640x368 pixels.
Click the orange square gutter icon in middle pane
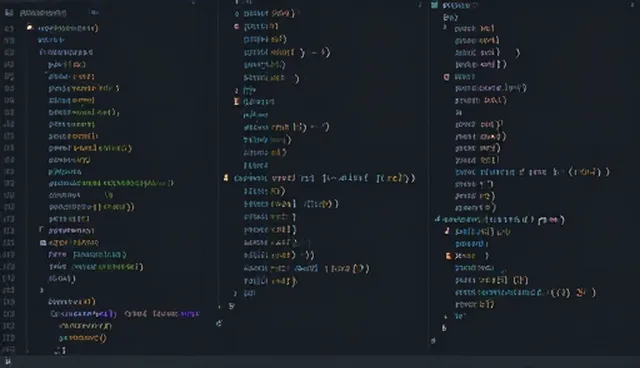(236, 101)
